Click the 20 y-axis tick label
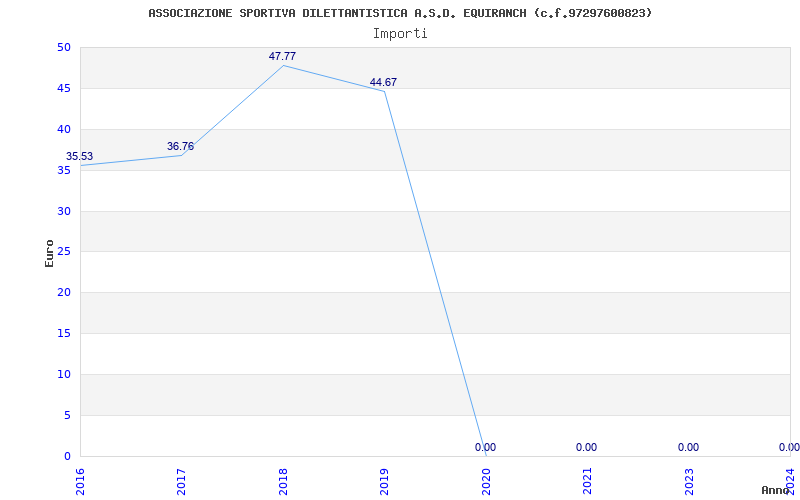The height and width of the screenshot is (500, 800). tap(64, 292)
